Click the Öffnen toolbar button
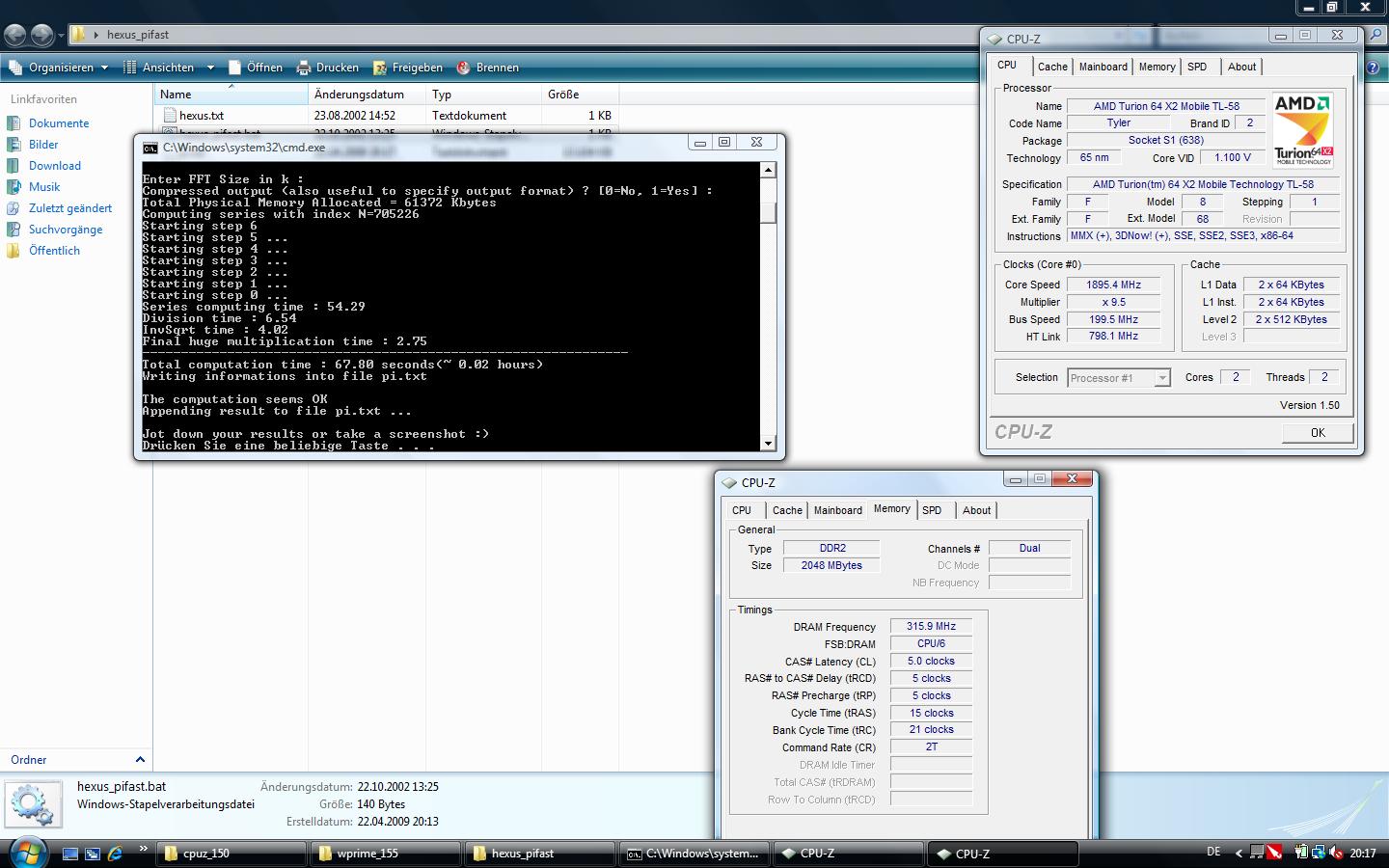Viewport: 1389px width, 868px height. pyautogui.click(x=256, y=68)
